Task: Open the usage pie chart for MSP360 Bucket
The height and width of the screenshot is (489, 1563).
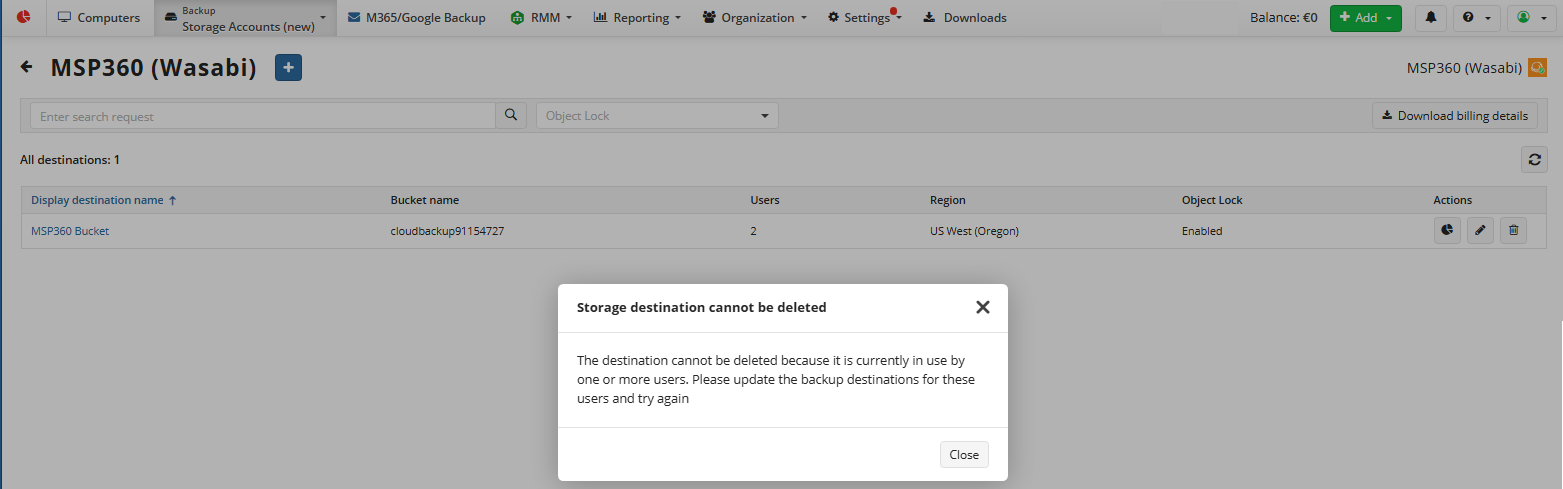Action: pos(1447,231)
